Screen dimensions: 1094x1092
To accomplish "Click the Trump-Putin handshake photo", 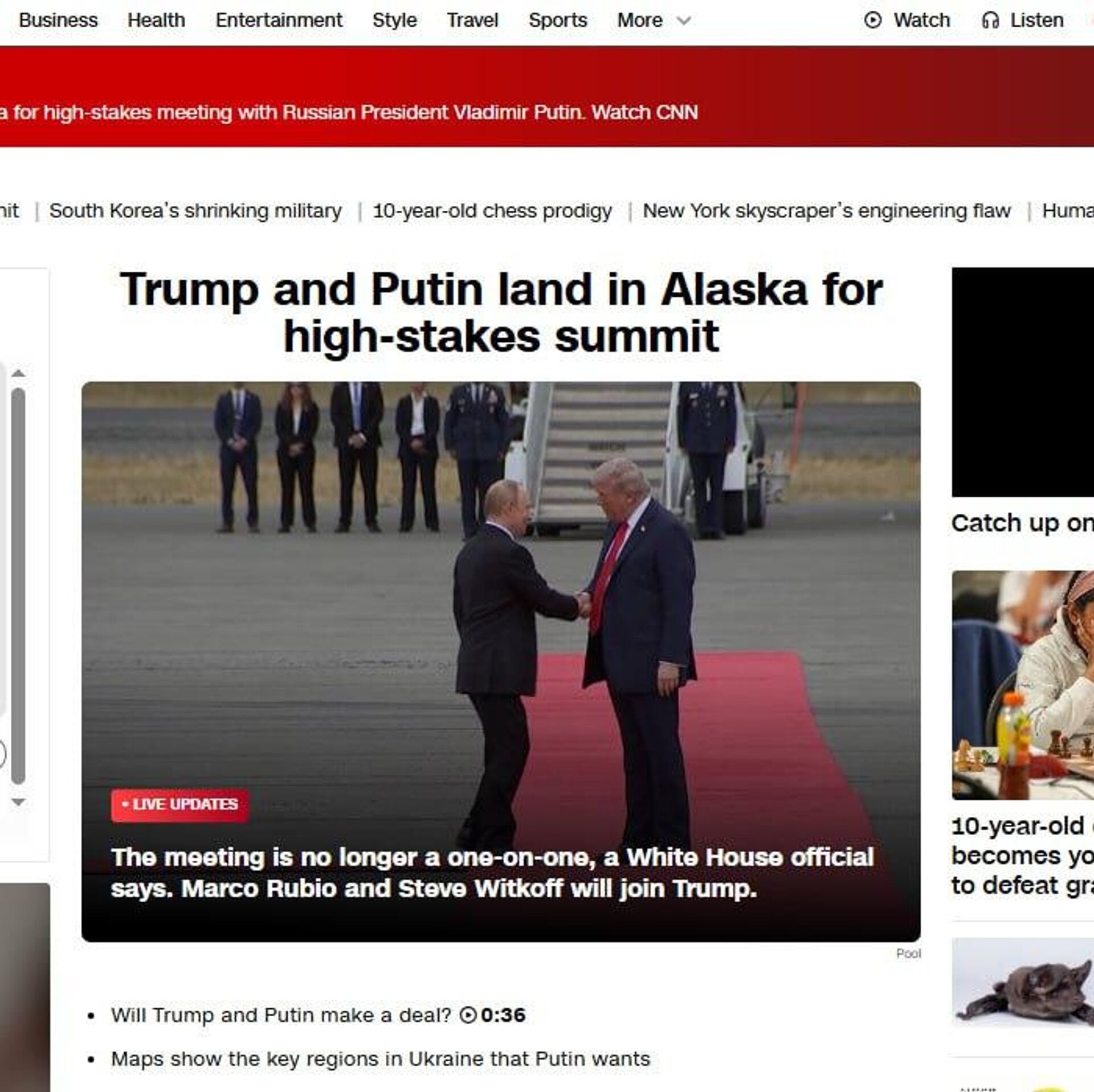I will 501,661.
